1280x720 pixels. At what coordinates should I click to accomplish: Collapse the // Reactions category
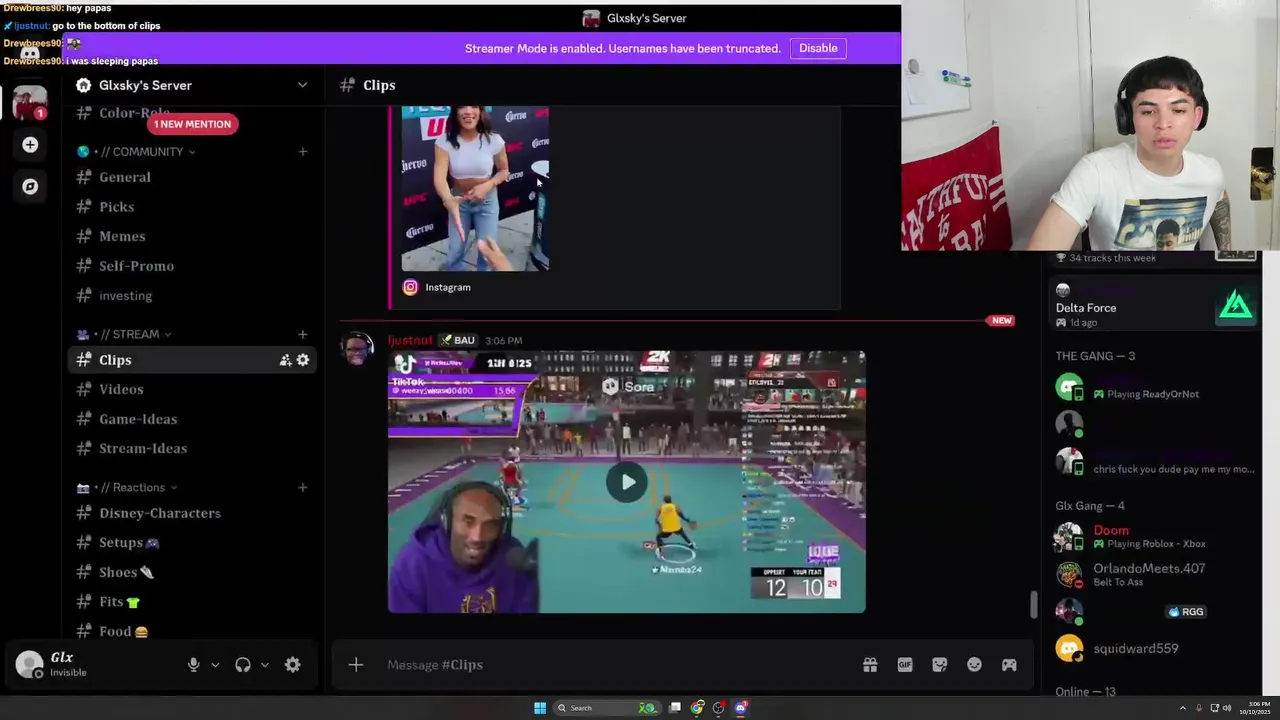[x=127, y=487]
